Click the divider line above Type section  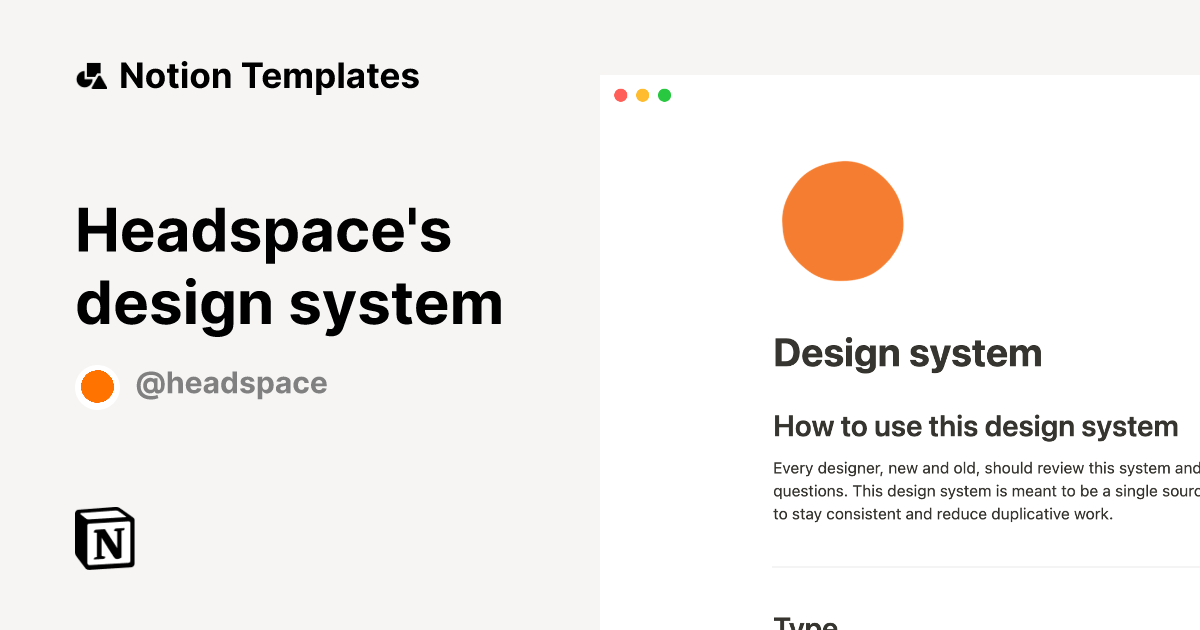point(985,565)
